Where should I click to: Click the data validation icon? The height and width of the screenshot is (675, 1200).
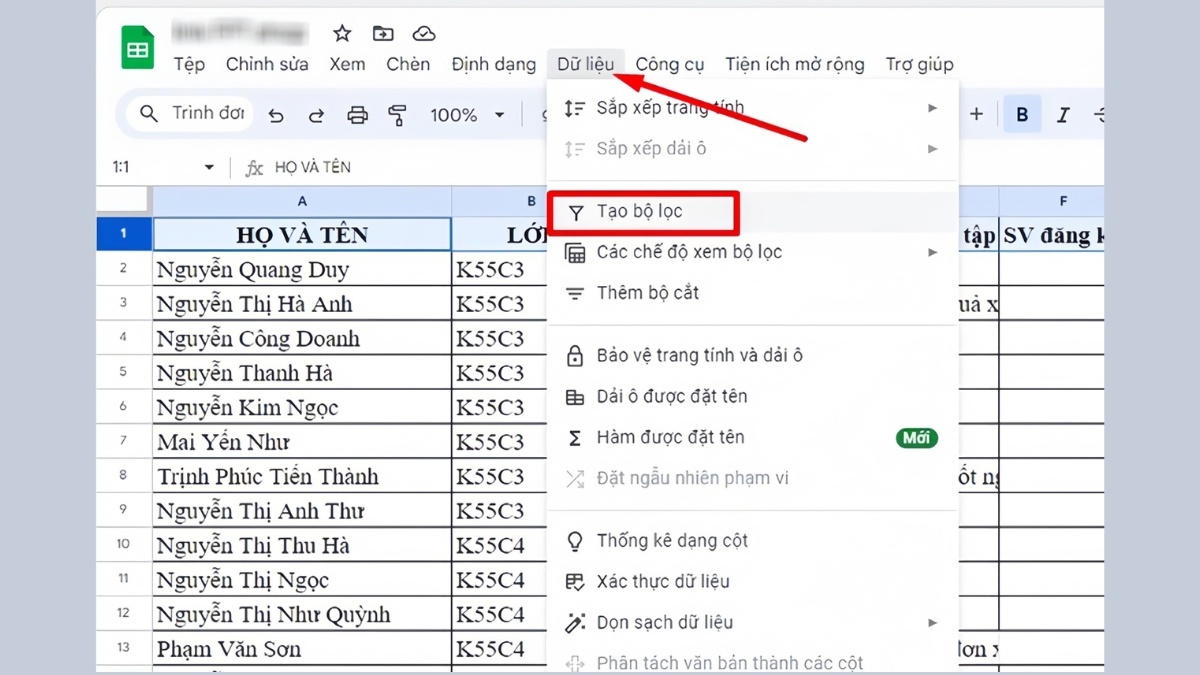point(575,581)
